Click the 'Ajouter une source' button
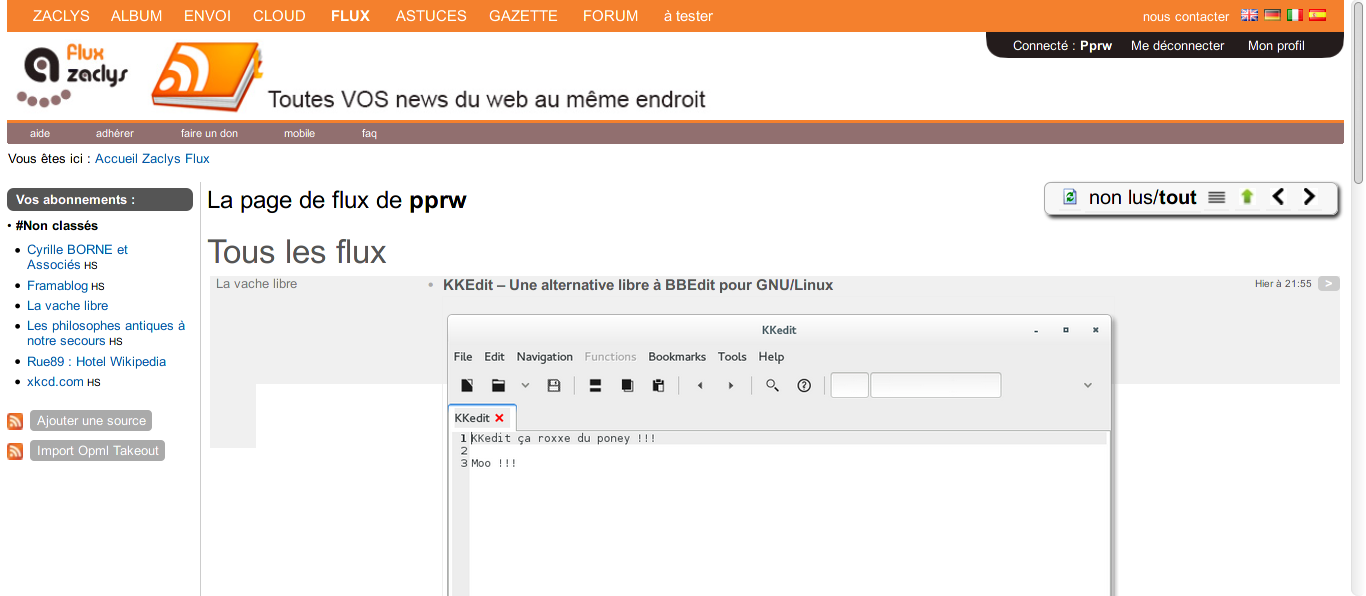1366x596 pixels. click(x=91, y=421)
